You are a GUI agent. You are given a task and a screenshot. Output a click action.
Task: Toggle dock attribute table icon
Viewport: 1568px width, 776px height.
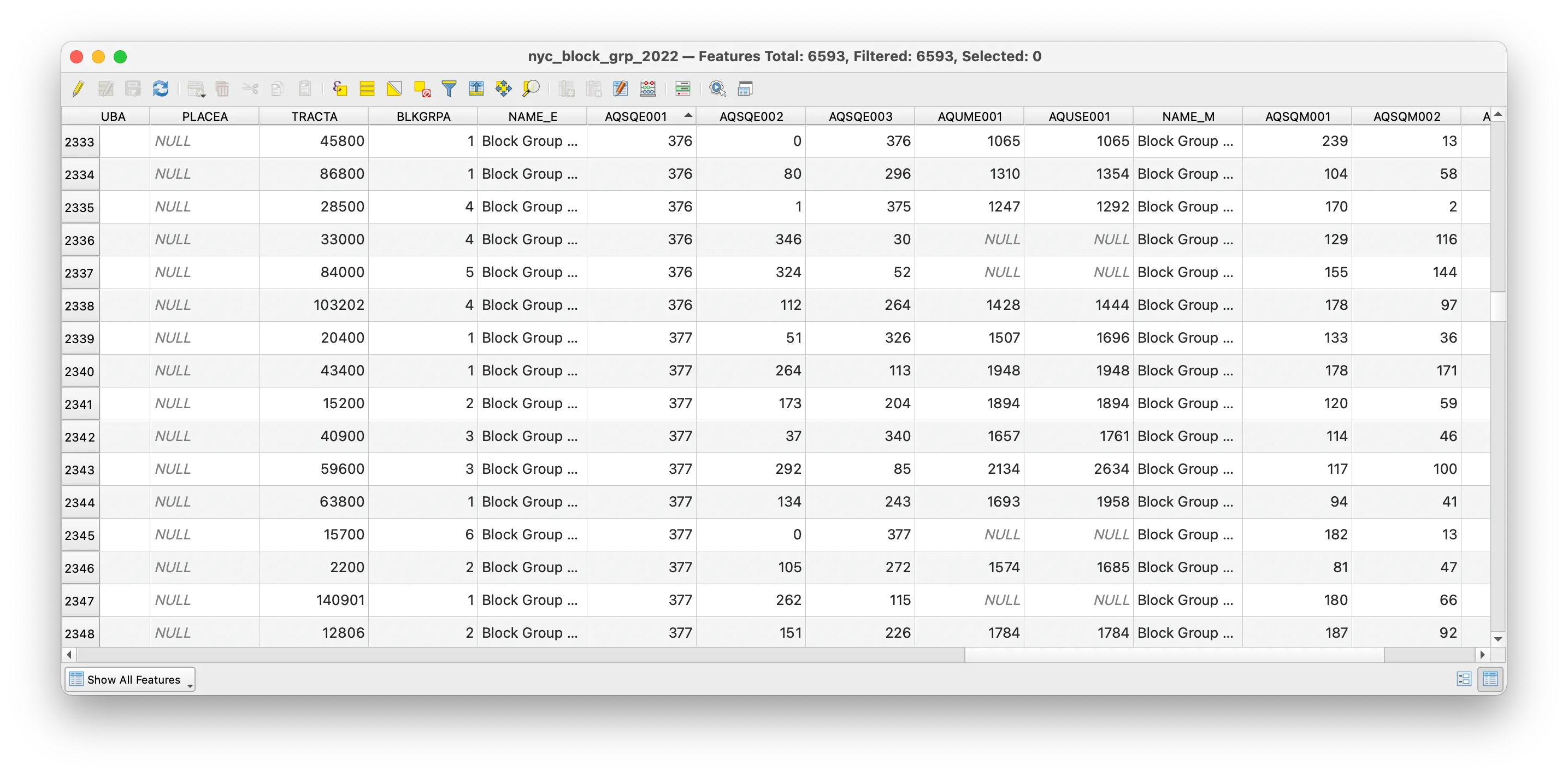(x=745, y=89)
